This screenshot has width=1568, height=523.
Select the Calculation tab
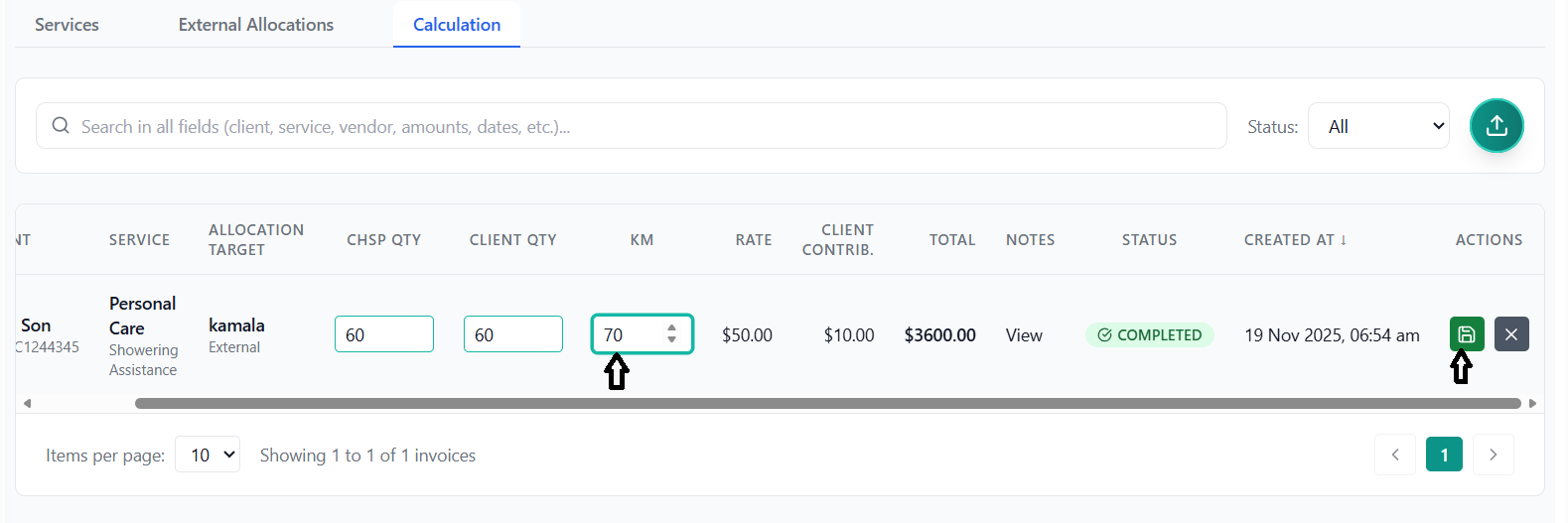(x=457, y=25)
